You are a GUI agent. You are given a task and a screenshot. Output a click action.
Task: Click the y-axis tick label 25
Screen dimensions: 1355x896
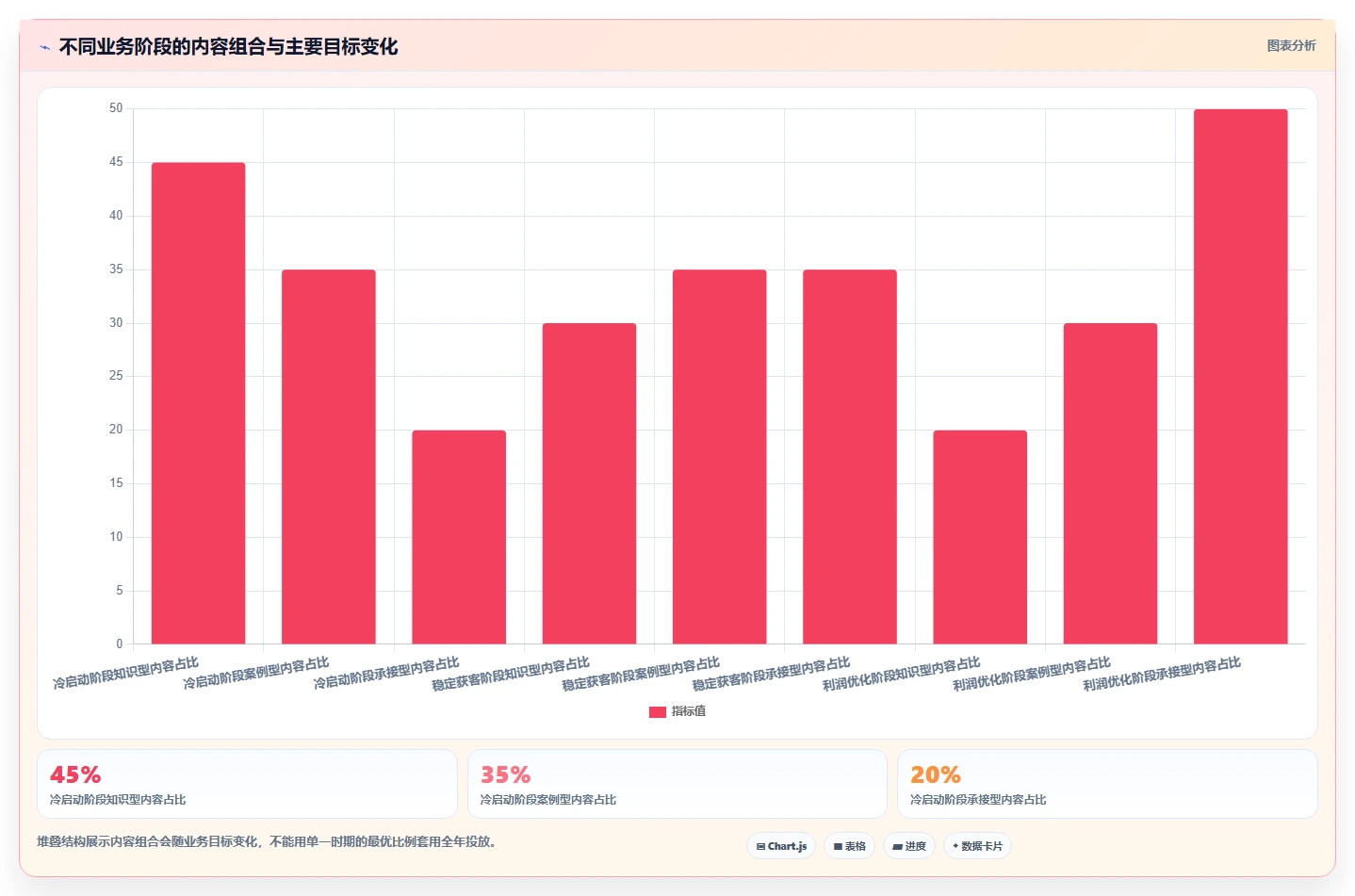pos(116,376)
